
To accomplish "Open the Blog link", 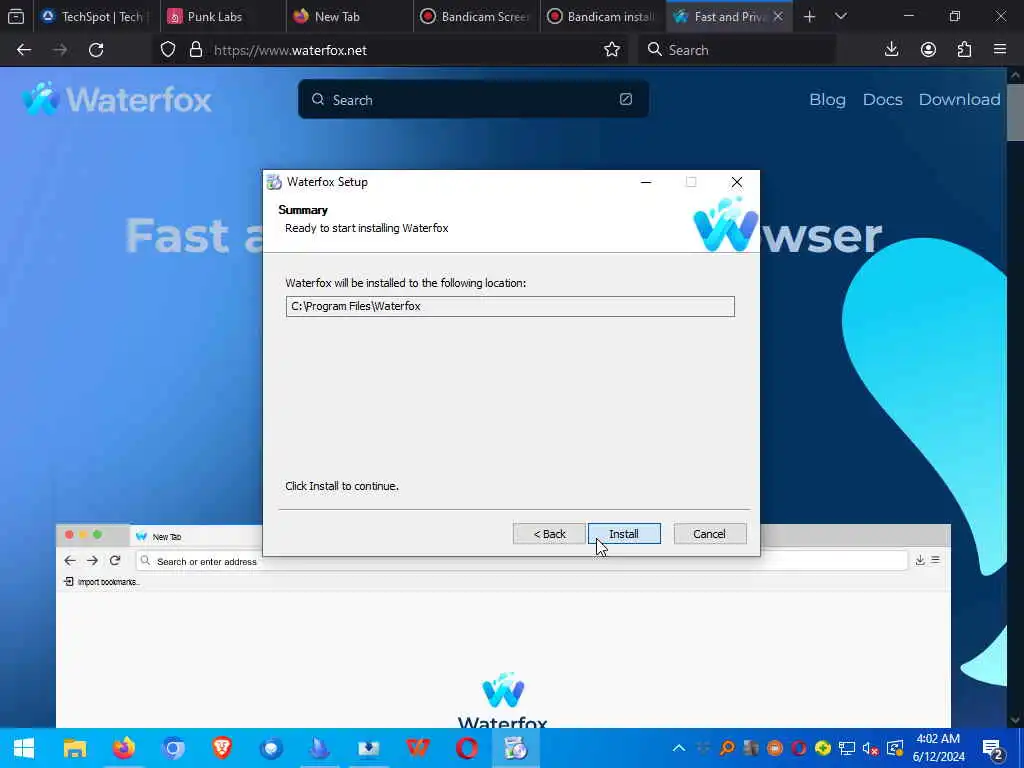I will click(827, 99).
